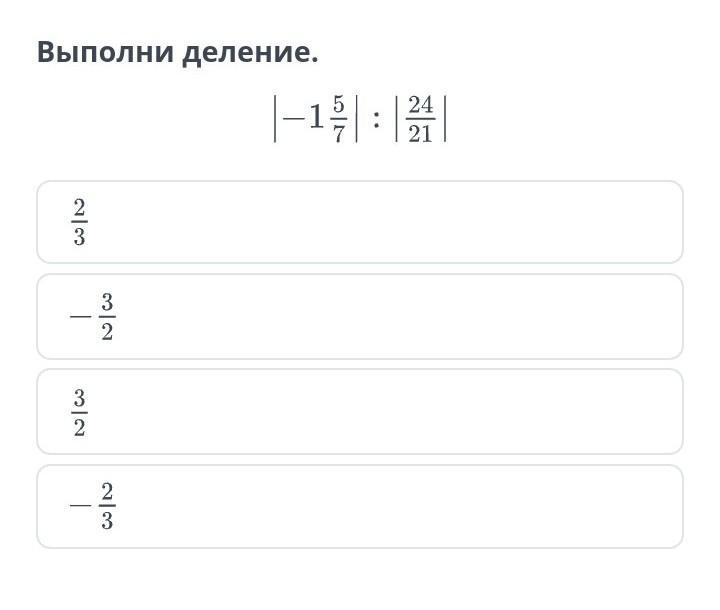Screen dimensions: 720x610
Task: Click the division colon between the absolute values
Action: pos(374,120)
